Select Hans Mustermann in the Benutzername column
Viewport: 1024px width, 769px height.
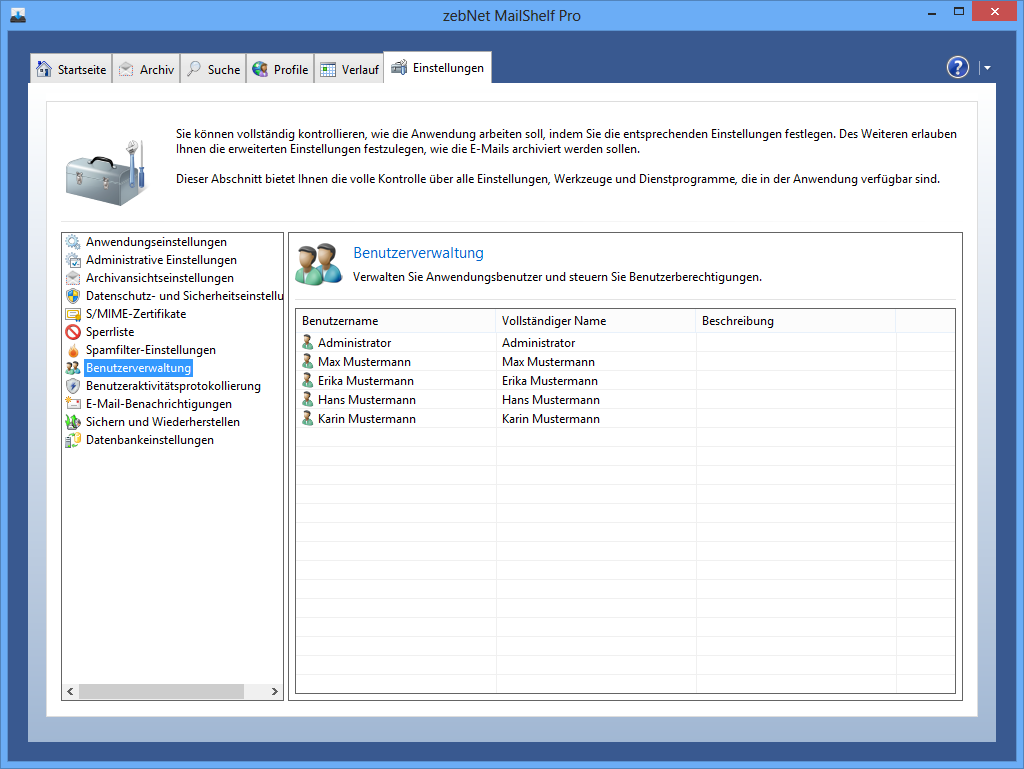click(x=367, y=400)
